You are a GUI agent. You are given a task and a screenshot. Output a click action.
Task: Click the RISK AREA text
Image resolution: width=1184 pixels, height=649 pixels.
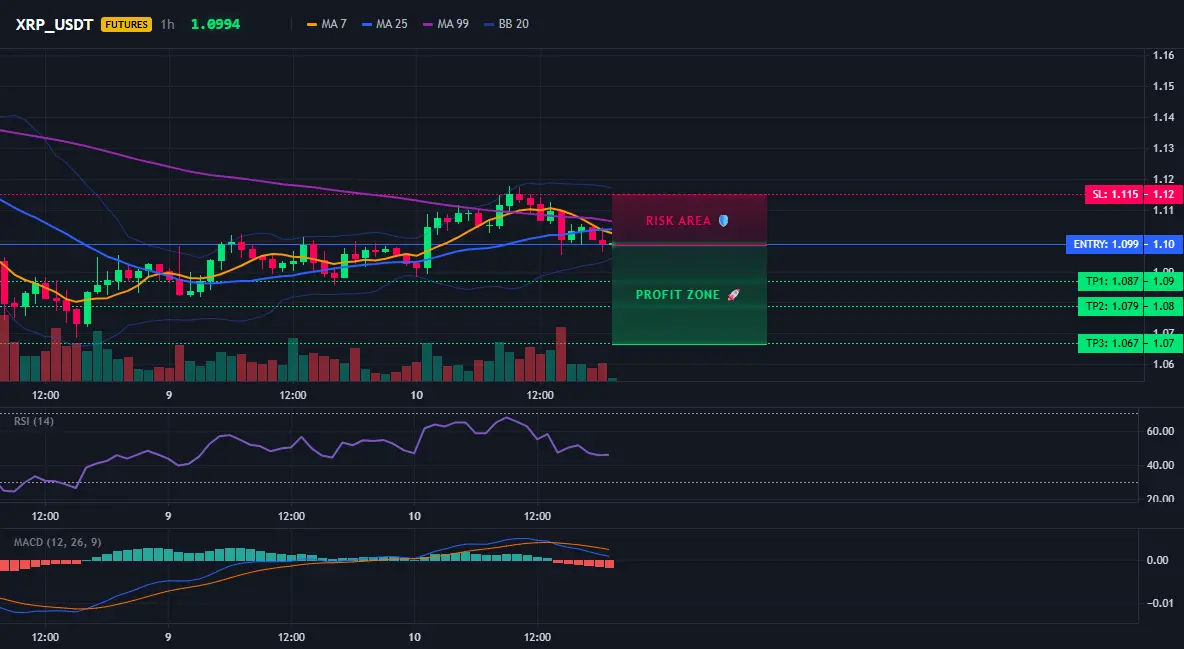coord(678,221)
